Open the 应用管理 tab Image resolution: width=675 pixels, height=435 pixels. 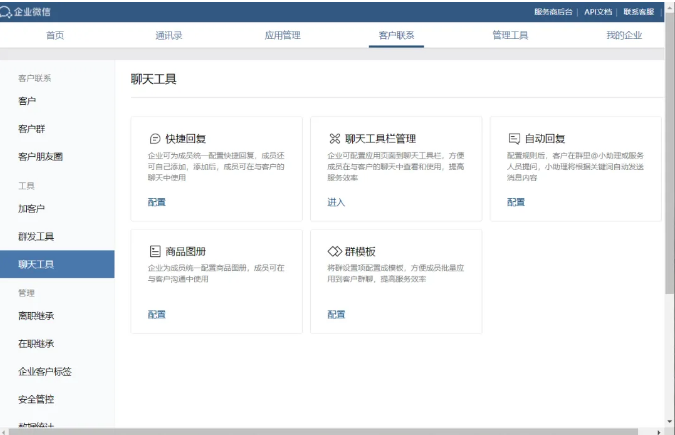(x=282, y=35)
